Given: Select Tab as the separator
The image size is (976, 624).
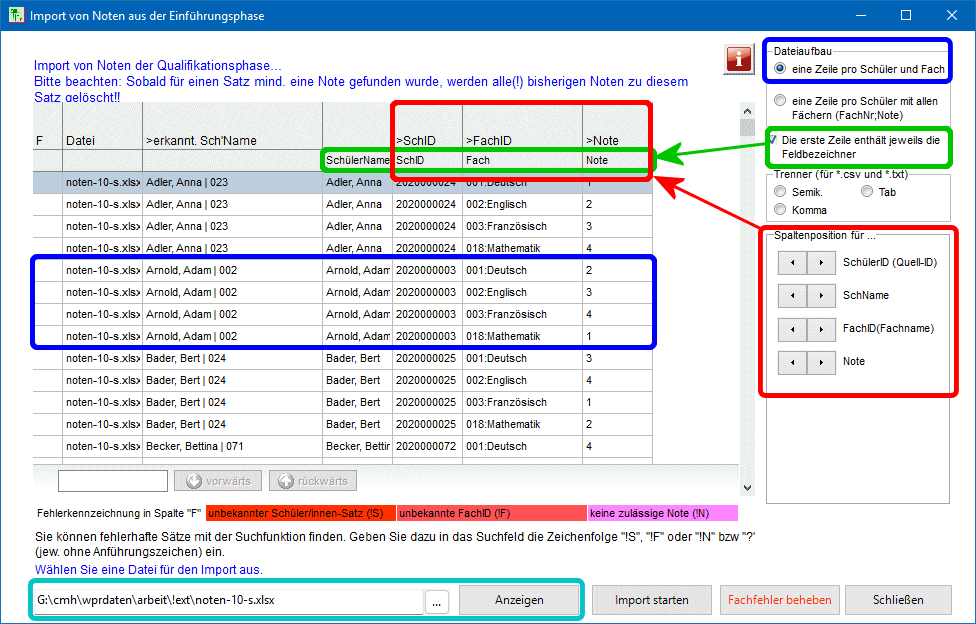Looking at the screenshot, I should (865, 191).
